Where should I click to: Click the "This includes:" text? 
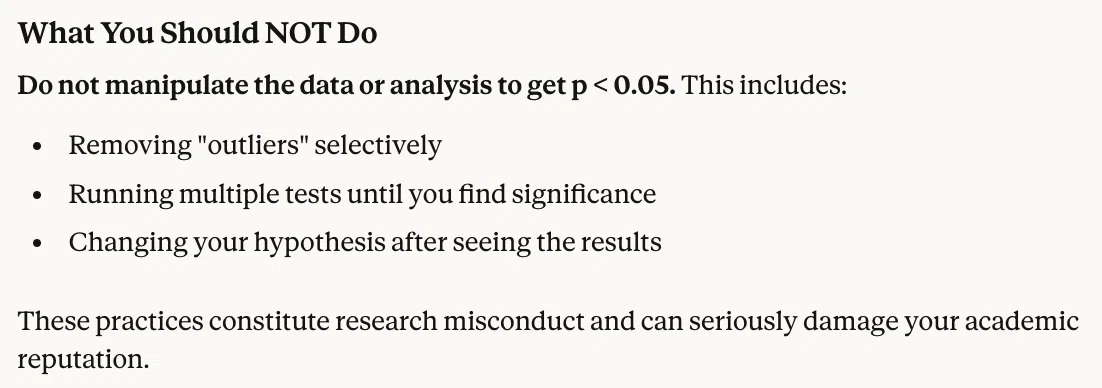pyautogui.click(x=765, y=86)
